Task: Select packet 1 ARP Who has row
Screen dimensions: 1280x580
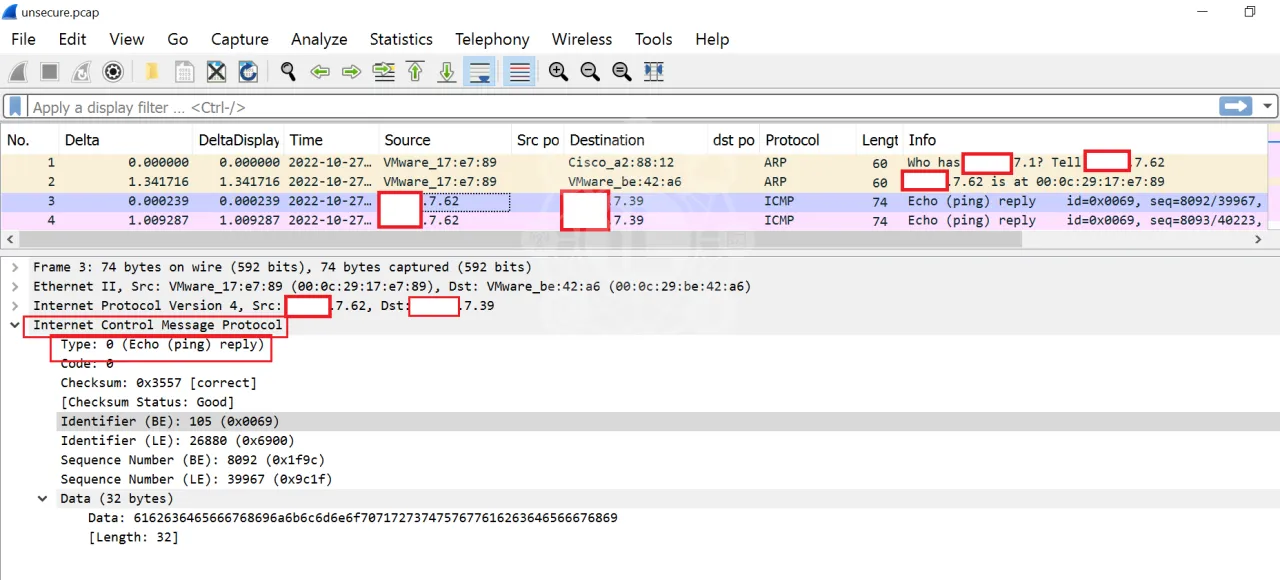Action: click(634, 162)
